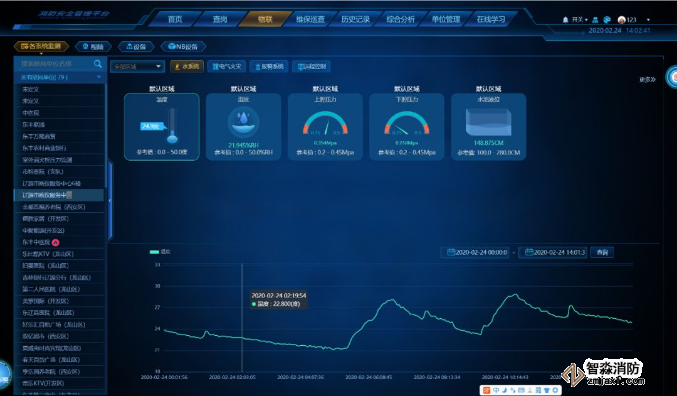The width and height of the screenshot is (677, 396).
Task: Select the thermometer temperature card
Action: [x=162, y=127]
